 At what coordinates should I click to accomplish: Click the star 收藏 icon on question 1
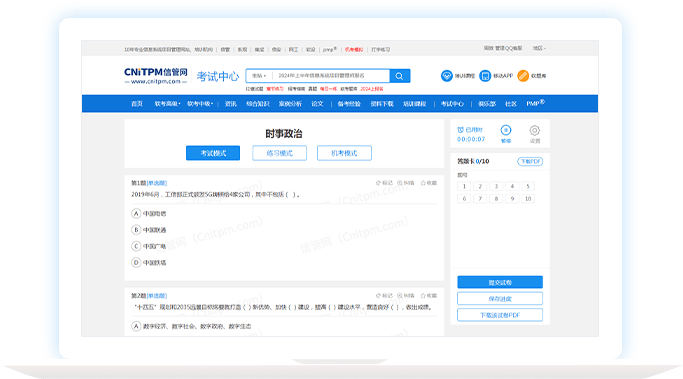pyautogui.click(x=423, y=183)
